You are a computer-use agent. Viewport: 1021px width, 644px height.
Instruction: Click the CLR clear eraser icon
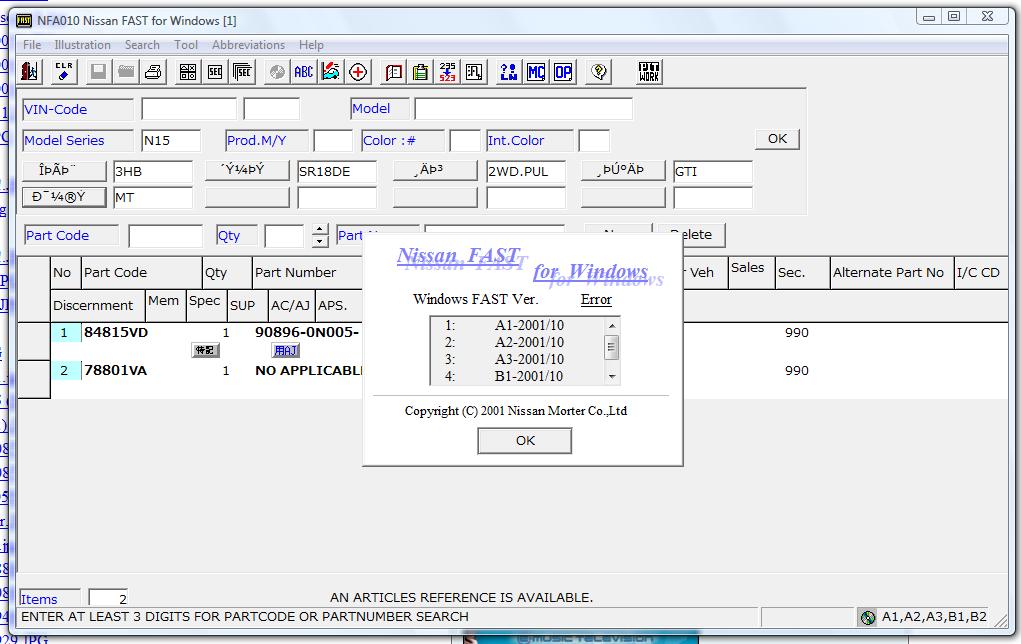(64, 71)
